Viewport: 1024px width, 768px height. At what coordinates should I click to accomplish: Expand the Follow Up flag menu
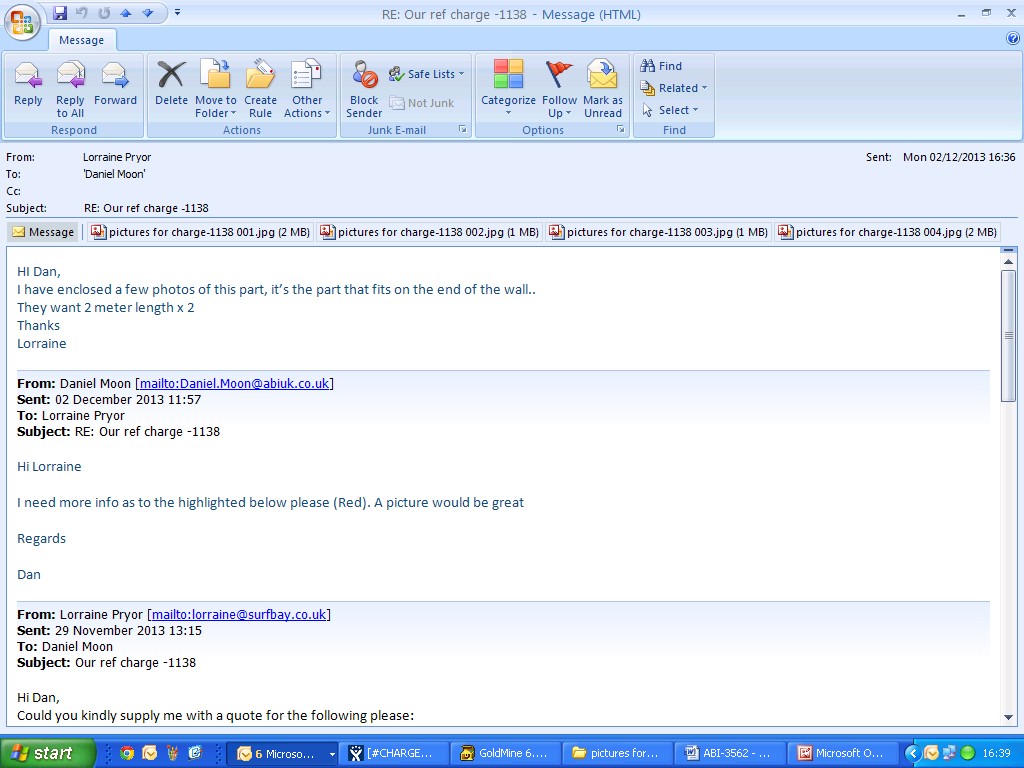tap(559, 87)
